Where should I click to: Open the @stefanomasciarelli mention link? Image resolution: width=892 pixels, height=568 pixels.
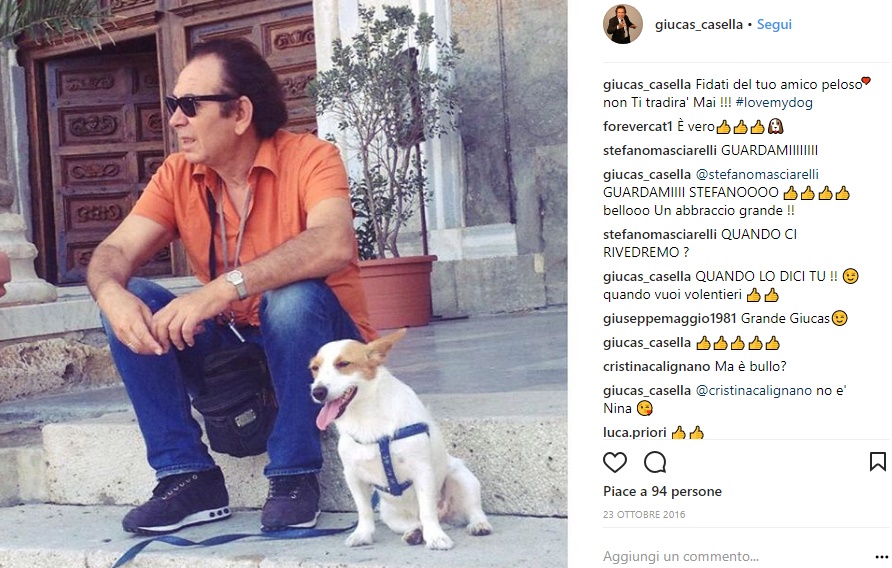tap(757, 174)
